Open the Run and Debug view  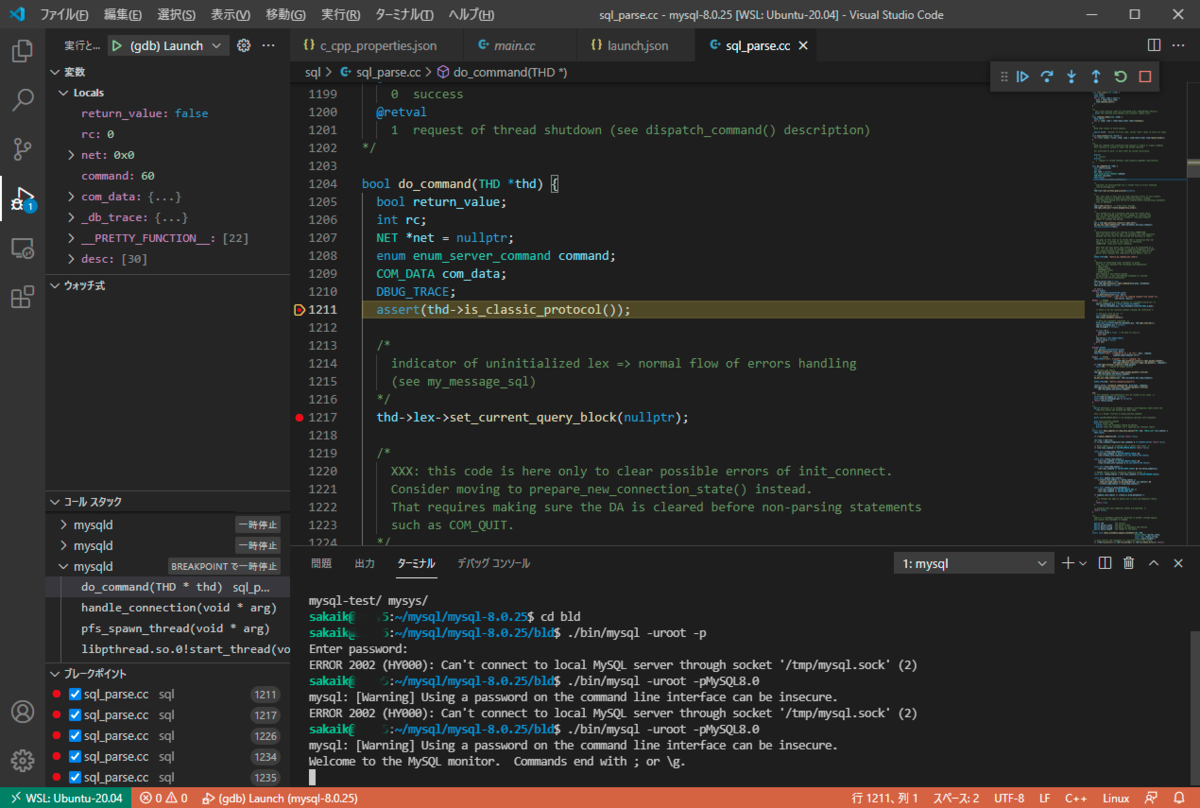tap(22, 198)
